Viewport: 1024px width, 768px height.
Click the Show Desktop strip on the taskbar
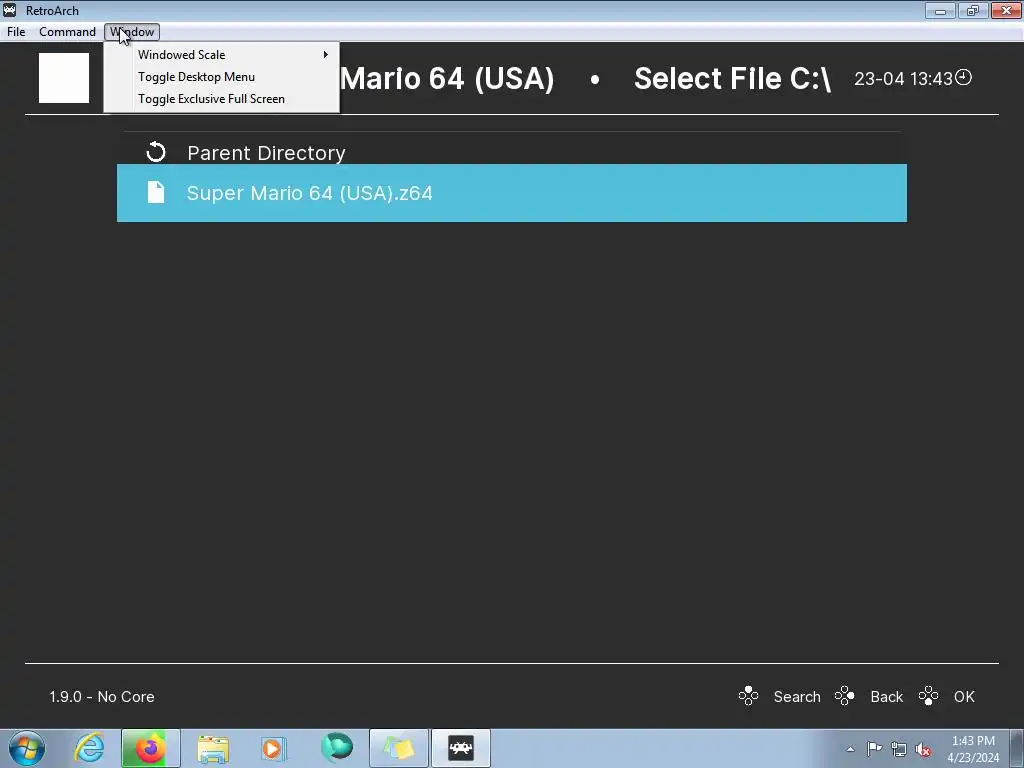click(x=1017, y=748)
